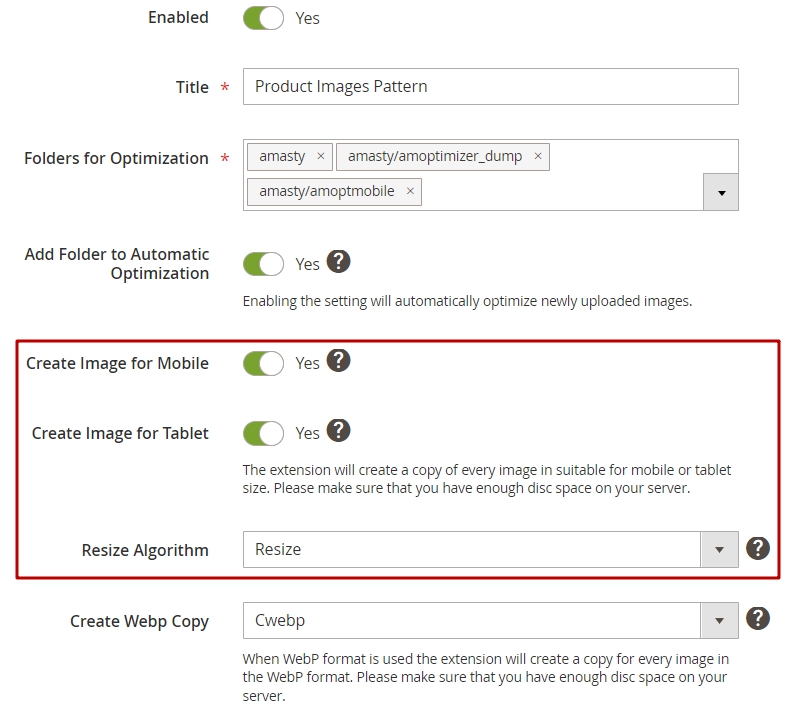Screen dimensions: 802x709
Task: Click empty area in Folders for Optimization field
Action: coord(563,192)
